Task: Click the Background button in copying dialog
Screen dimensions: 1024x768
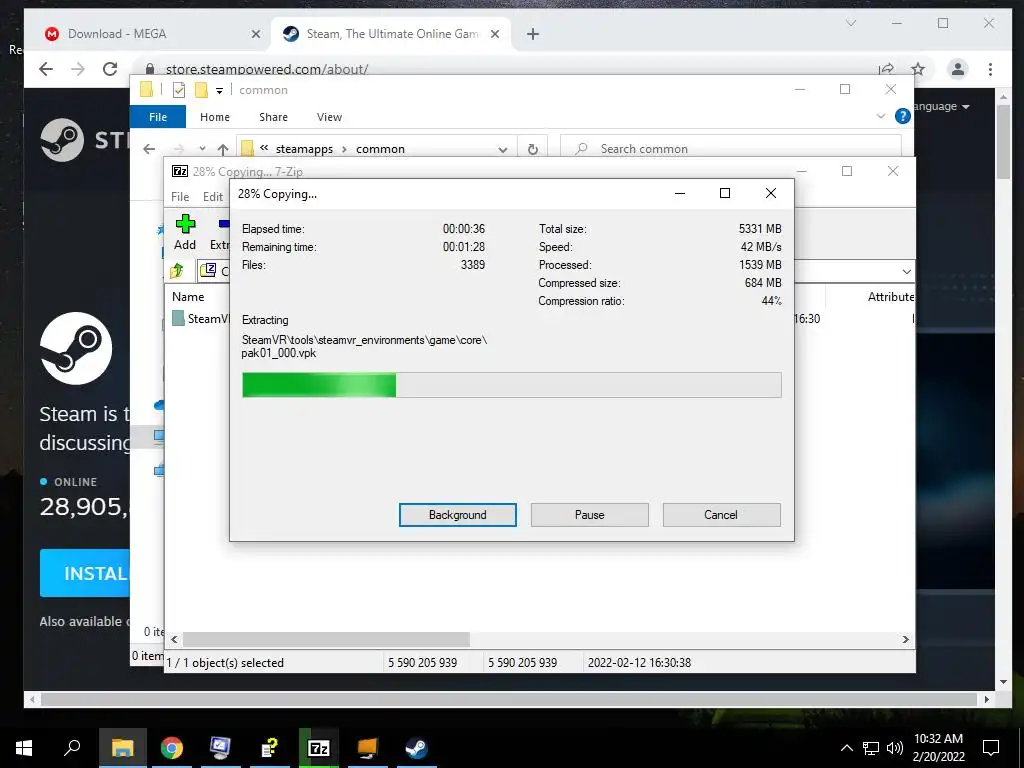Action: pos(457,515)
